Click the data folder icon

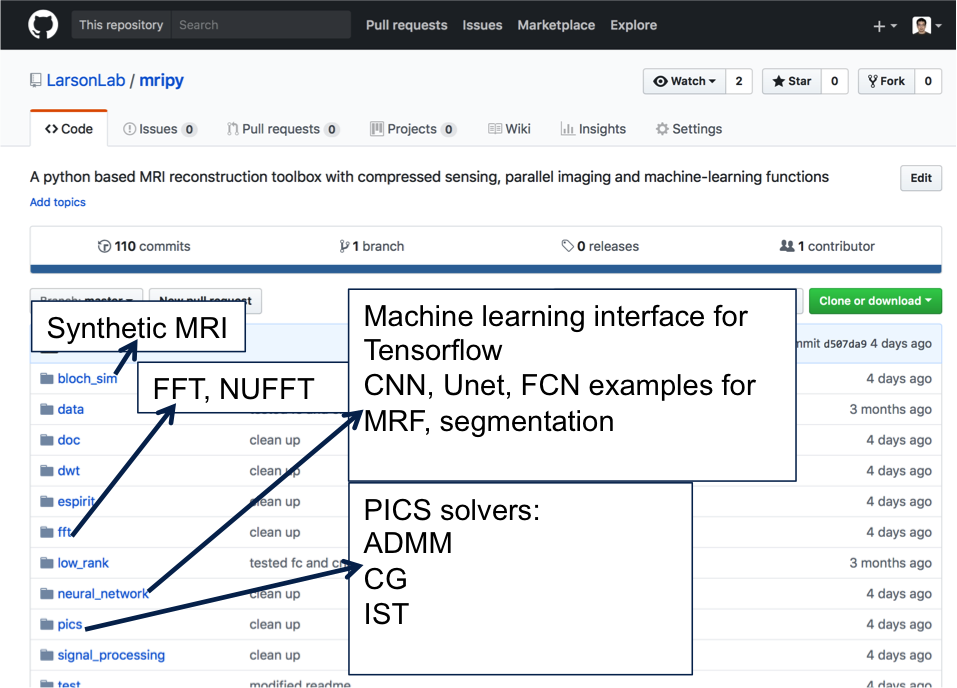46,409
